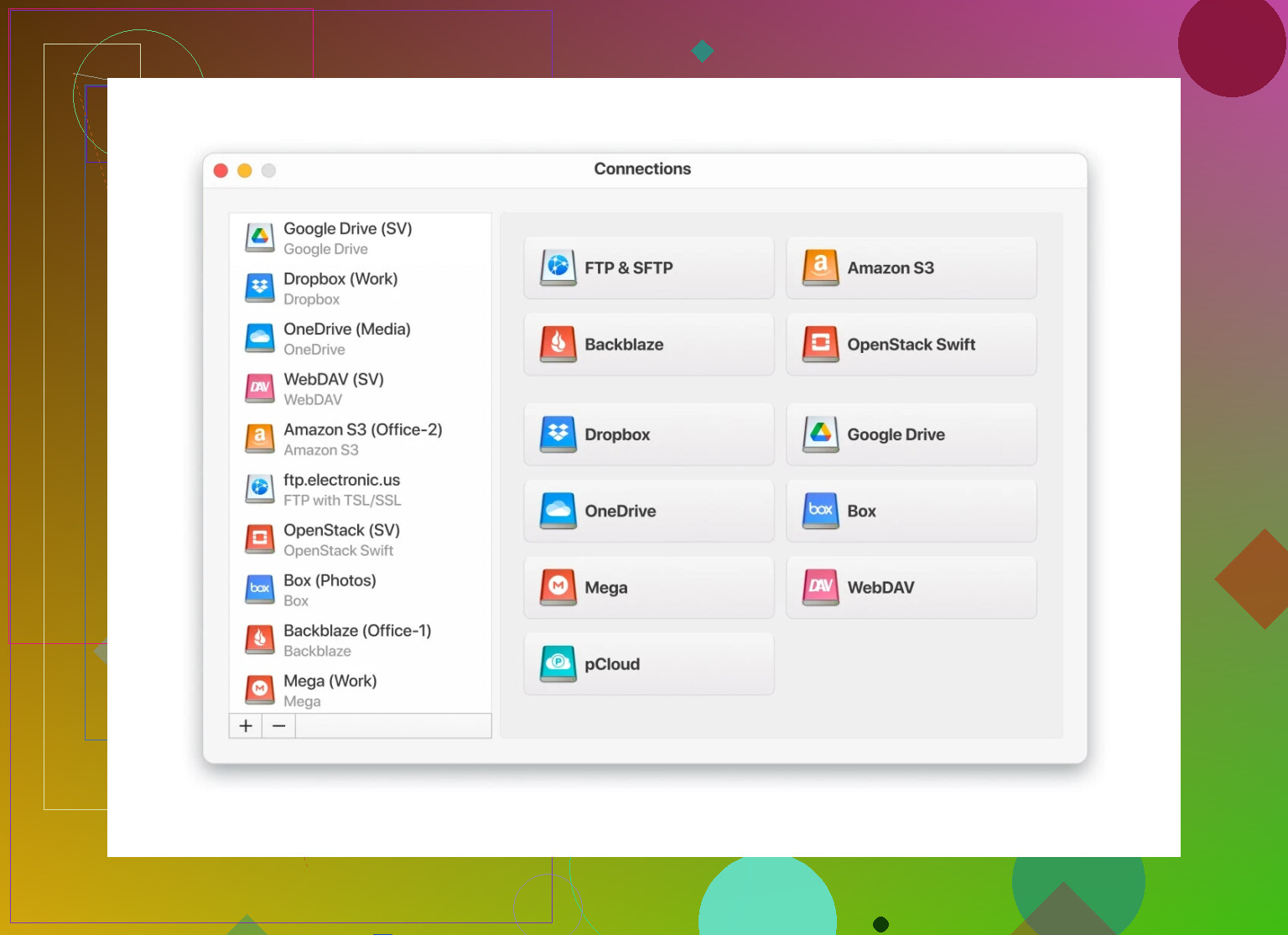Select 'Dropbox (Work)' list entry text
Screen dimensions: 1288x935
[x=340, y=278]
